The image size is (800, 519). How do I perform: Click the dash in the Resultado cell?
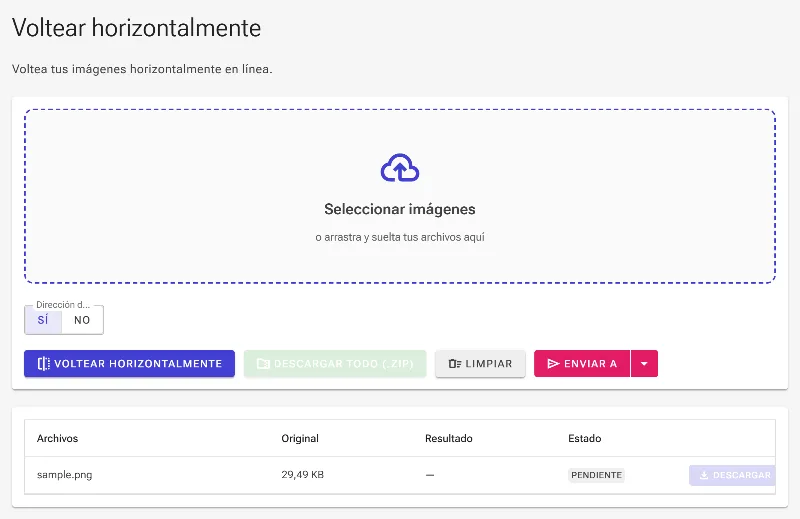(x=430, y=475)
